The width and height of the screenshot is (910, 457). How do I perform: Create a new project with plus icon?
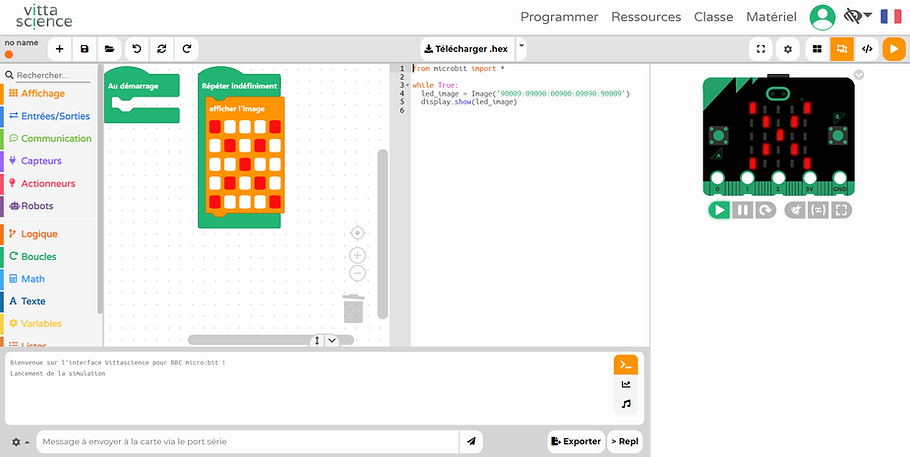[59, 49]
